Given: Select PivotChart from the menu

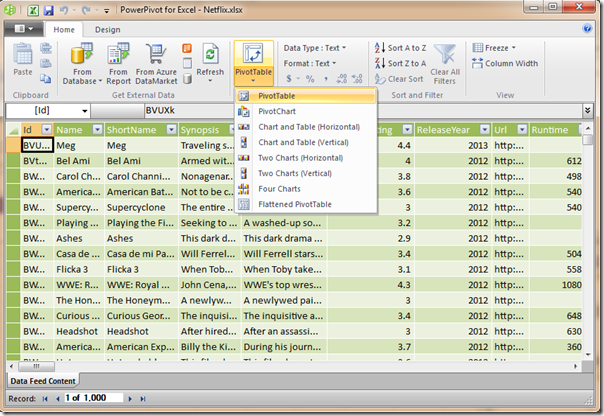Looking at the screenshot, I should pos(277,111).
